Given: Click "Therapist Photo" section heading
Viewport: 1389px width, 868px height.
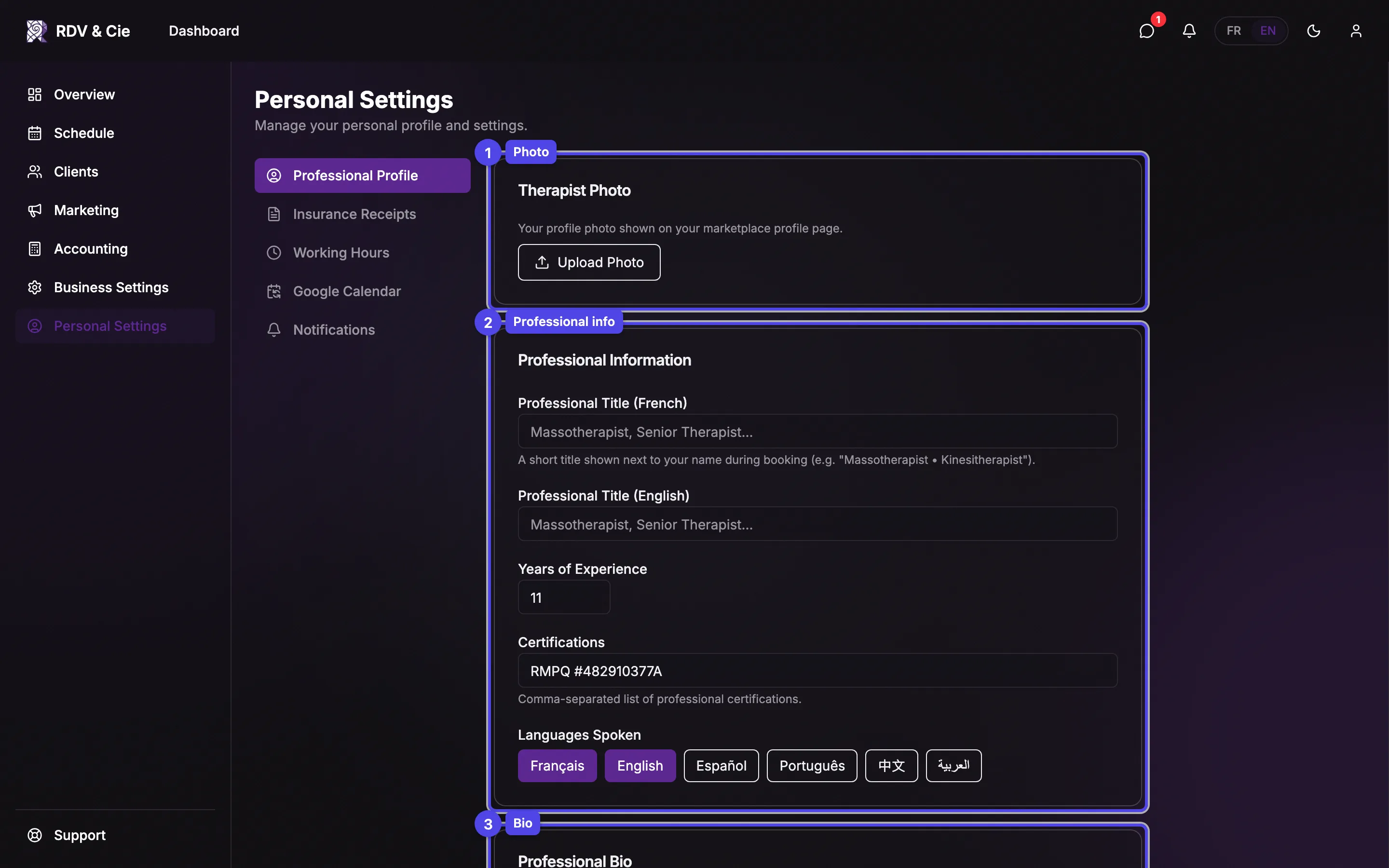Looking at the screenshot, I should [574, 190].
